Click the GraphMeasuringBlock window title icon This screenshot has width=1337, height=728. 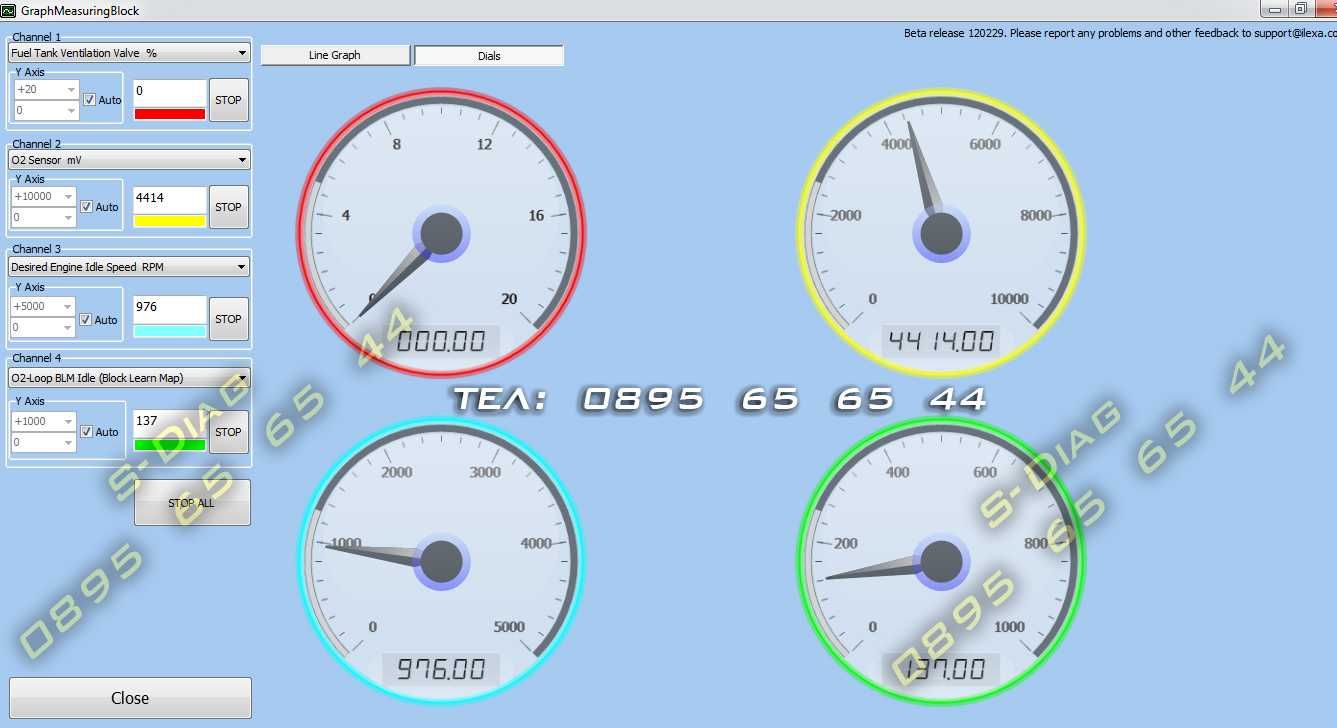pos(9,10)
